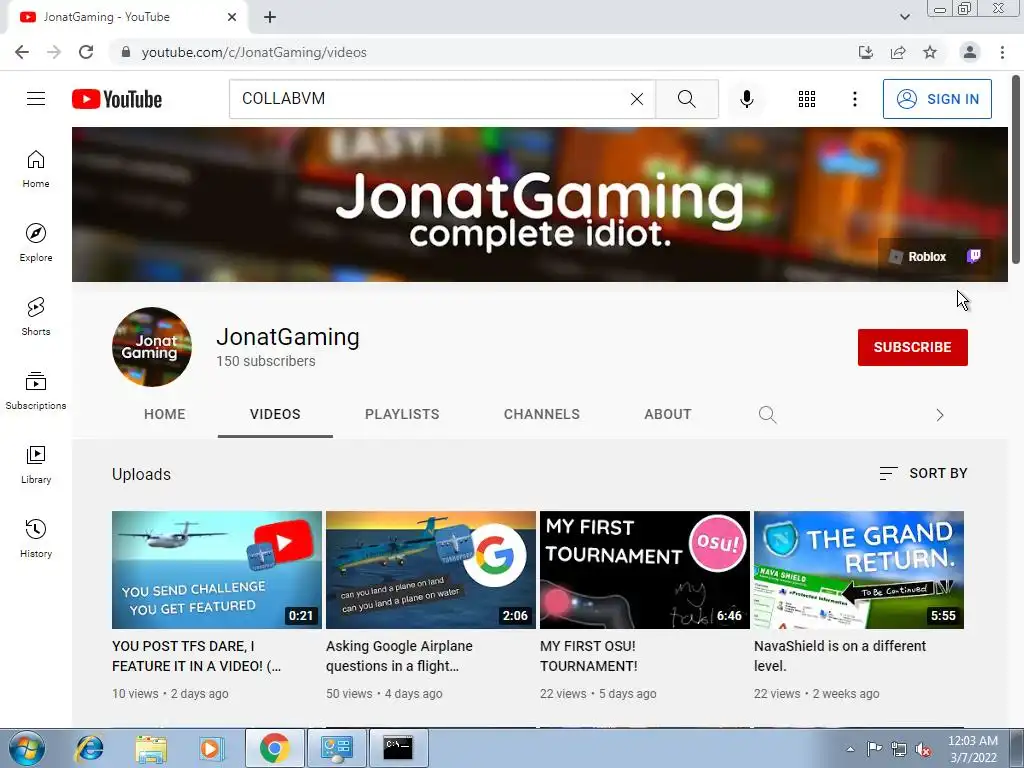
Task: Open 'Asking Google Airplane questions' title
Action: pos(399,656)
